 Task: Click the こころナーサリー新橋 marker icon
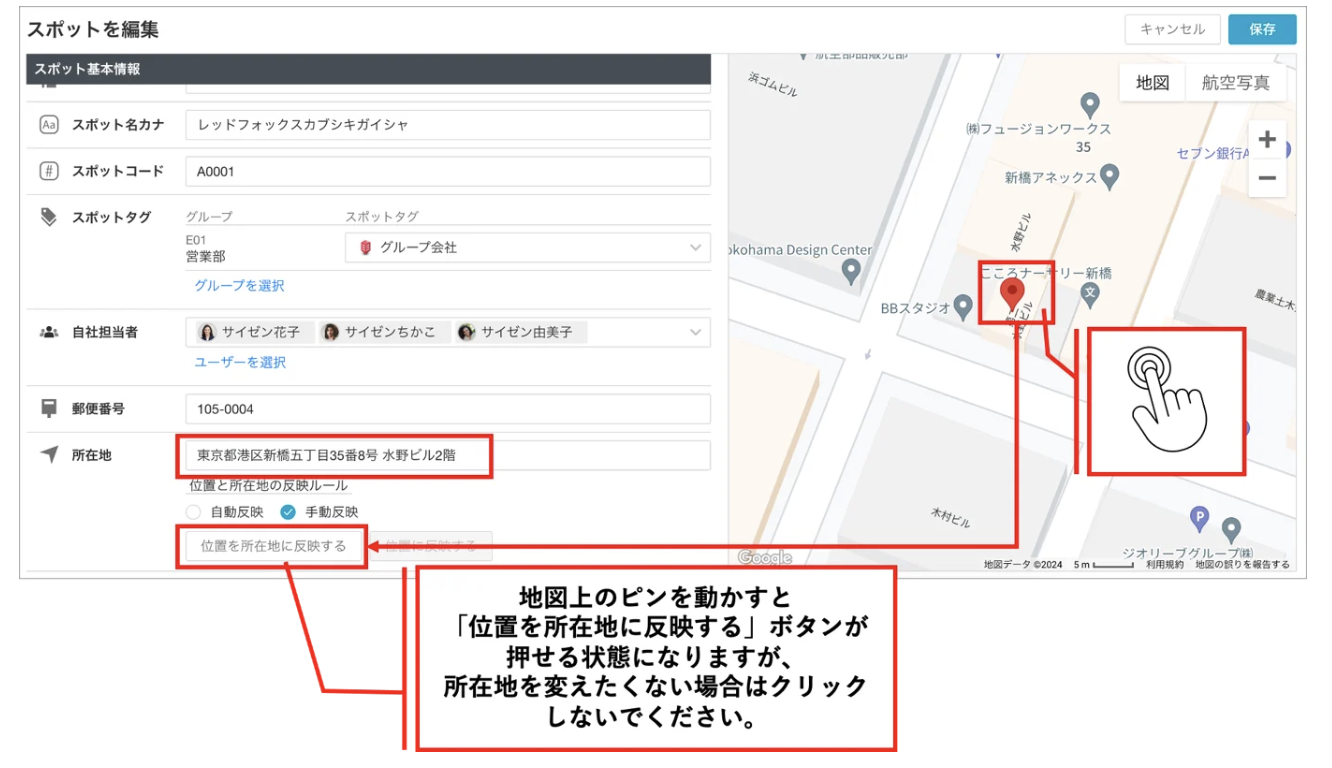(x=1091, y=295)
